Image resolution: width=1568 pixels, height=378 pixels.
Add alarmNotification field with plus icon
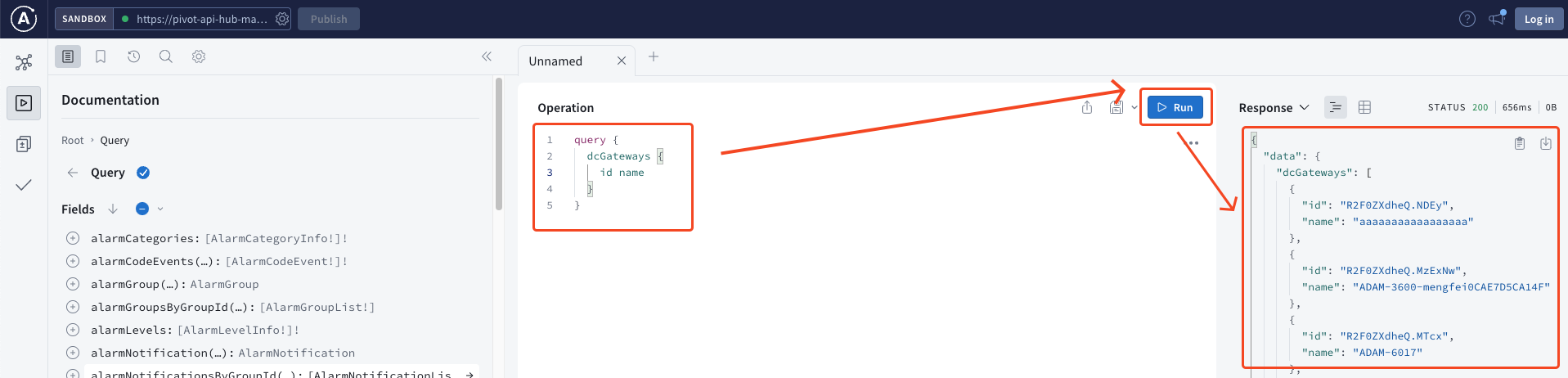coord(73,353)
